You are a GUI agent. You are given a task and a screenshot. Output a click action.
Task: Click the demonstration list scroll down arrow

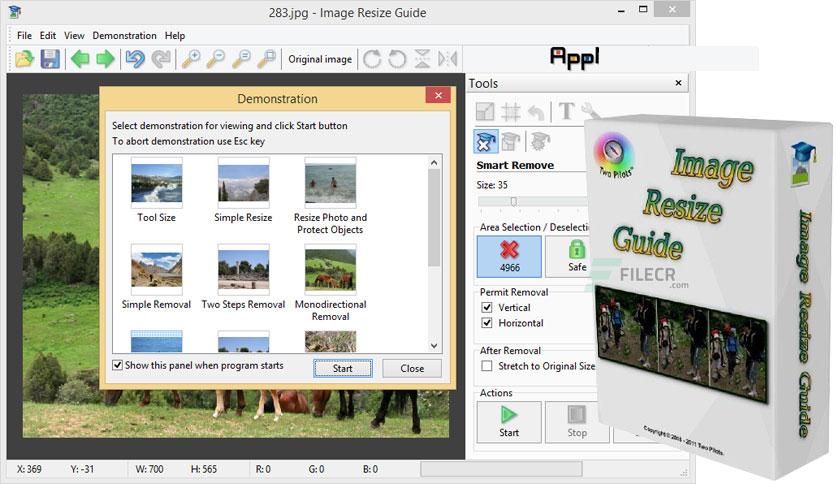(x=434, y=346)
